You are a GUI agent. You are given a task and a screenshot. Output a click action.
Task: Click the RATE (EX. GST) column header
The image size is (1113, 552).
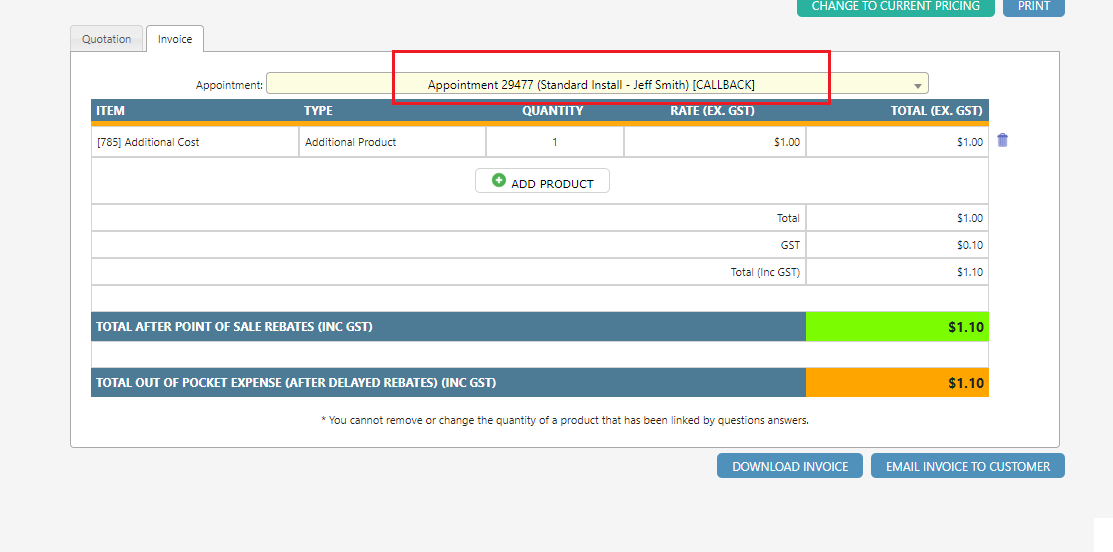pyautogui.click(x=712, y=111)
